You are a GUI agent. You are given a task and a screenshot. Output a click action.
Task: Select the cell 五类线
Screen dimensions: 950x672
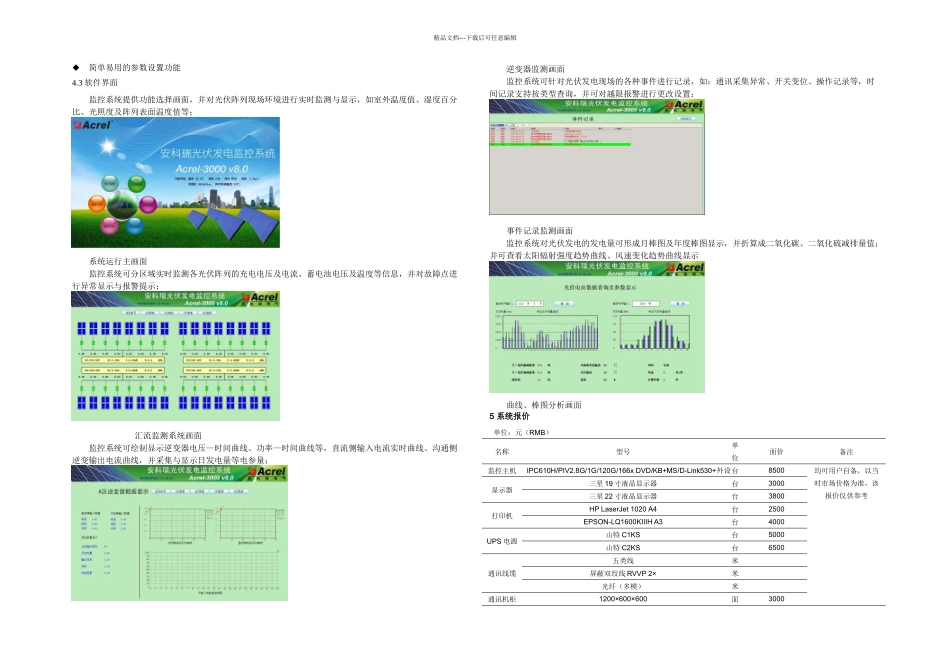pyautogui.click(x=623, y=561)
